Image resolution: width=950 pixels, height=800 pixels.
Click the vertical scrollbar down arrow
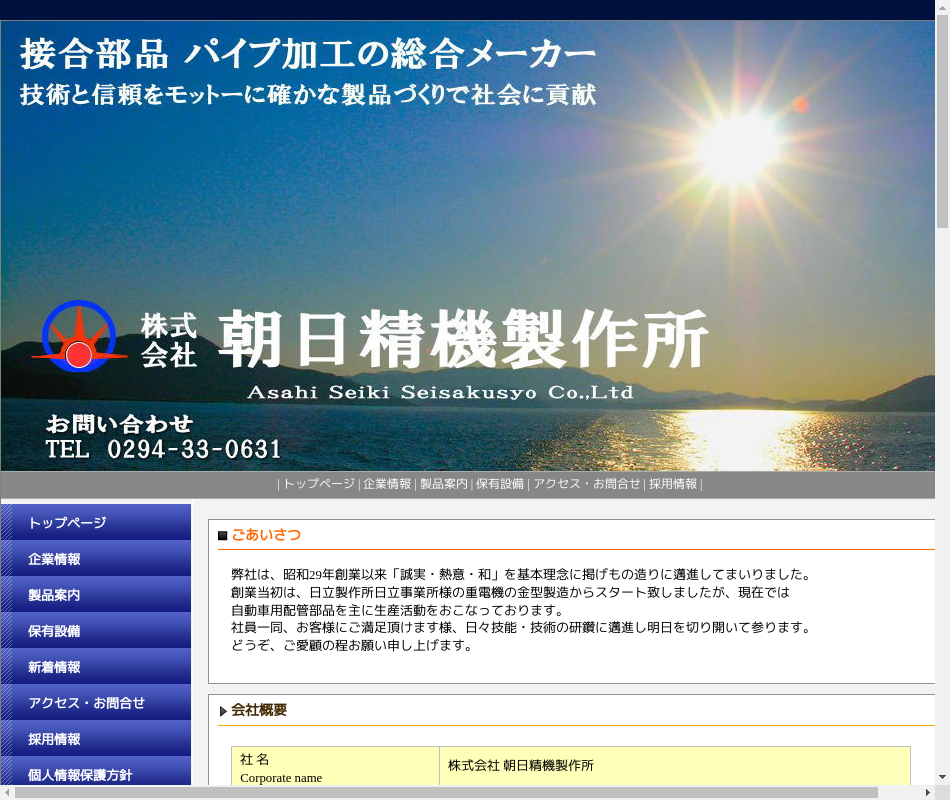pos(942,777)
